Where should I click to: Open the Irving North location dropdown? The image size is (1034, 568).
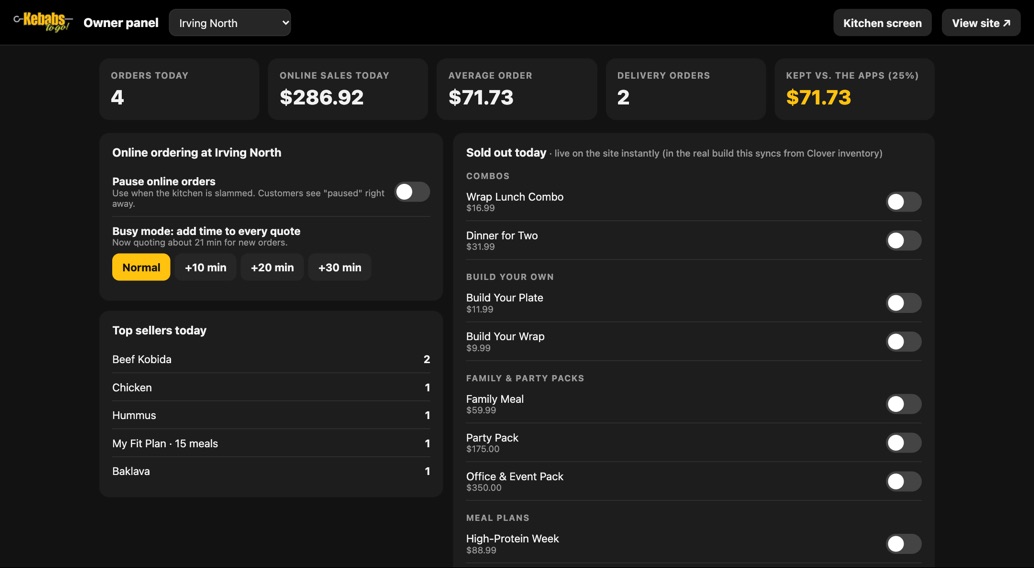coord(229,23)
